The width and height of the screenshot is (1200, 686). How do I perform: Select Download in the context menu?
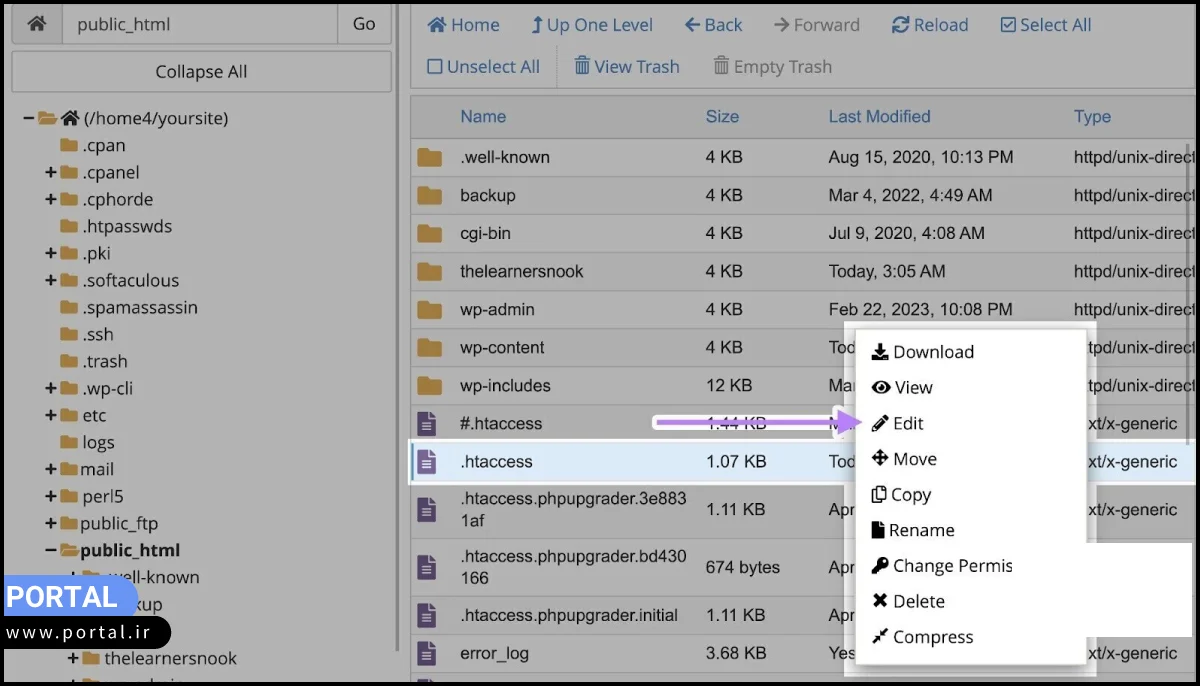click(932, 352)
